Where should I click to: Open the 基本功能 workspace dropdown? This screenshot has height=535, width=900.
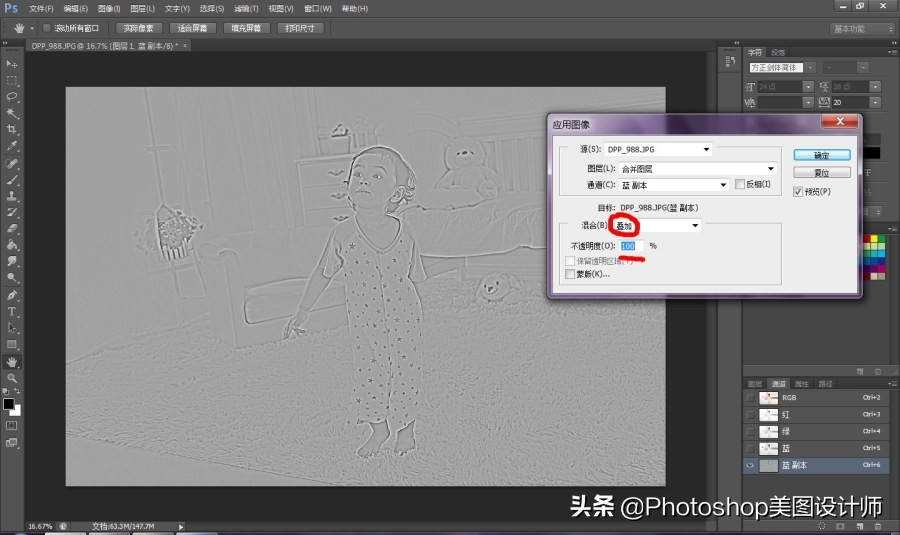point(863,29)
